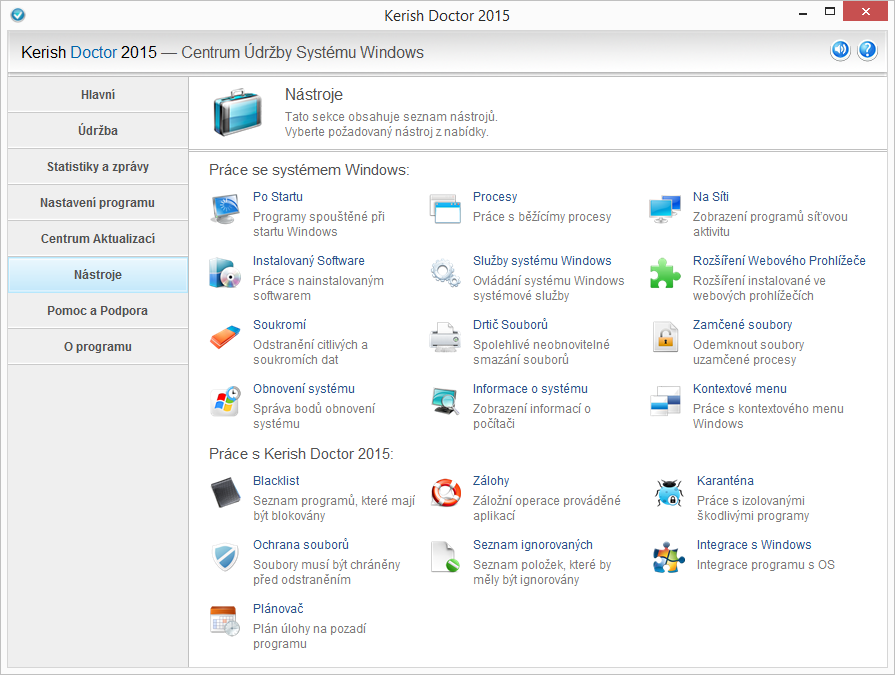The image size is (895, 675).
Task: Open the Obnovení systému link
Action: 304,389
